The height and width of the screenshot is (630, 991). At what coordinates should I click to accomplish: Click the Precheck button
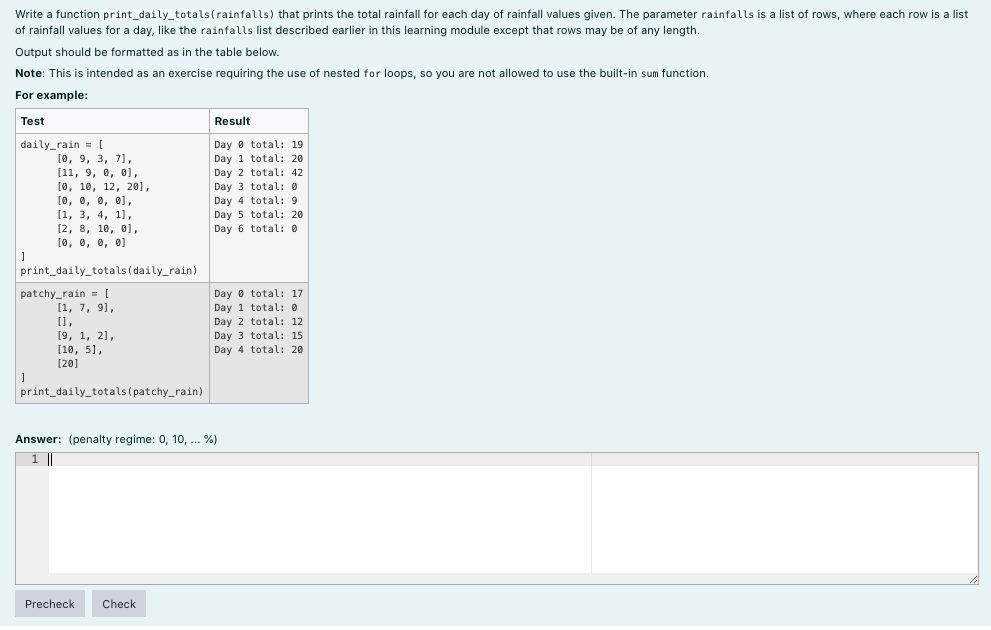pos(49,604)
